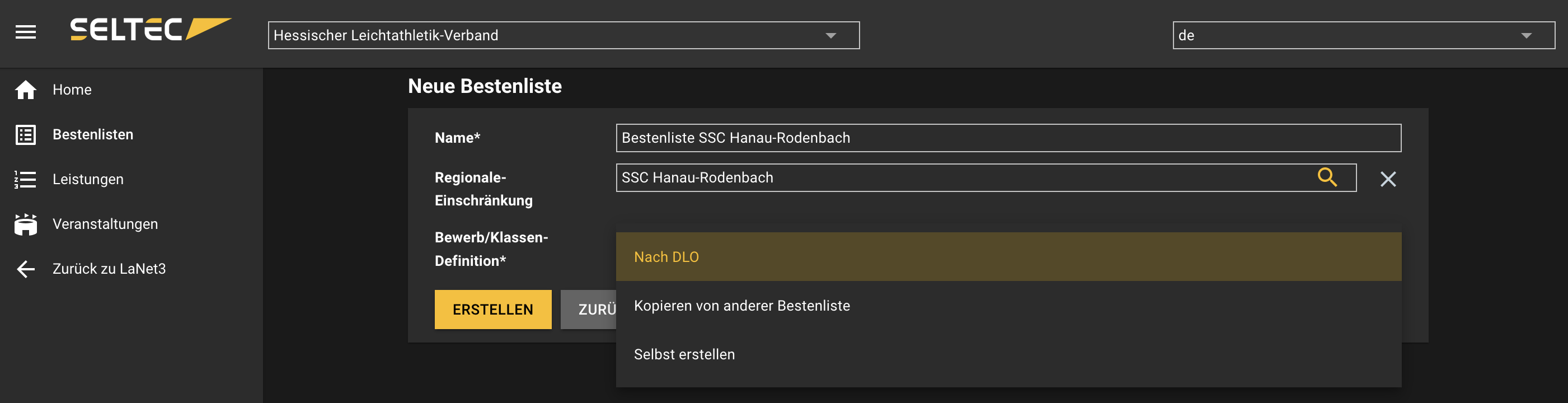Click the Leistungen numbered list icon
1568x403 pixels.
pos(26,180)
